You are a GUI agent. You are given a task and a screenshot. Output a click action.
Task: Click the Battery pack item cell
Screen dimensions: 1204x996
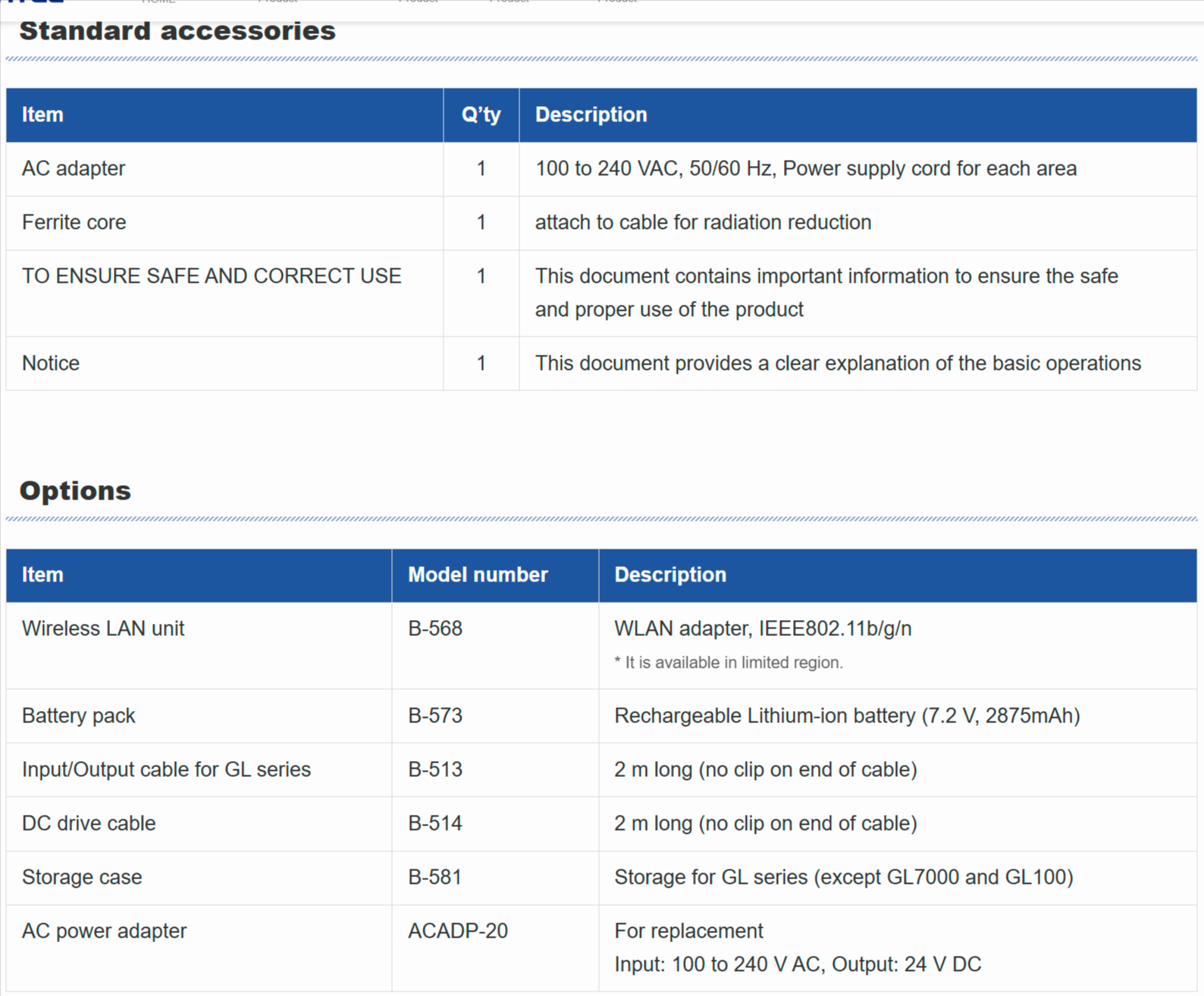[79, 716]
